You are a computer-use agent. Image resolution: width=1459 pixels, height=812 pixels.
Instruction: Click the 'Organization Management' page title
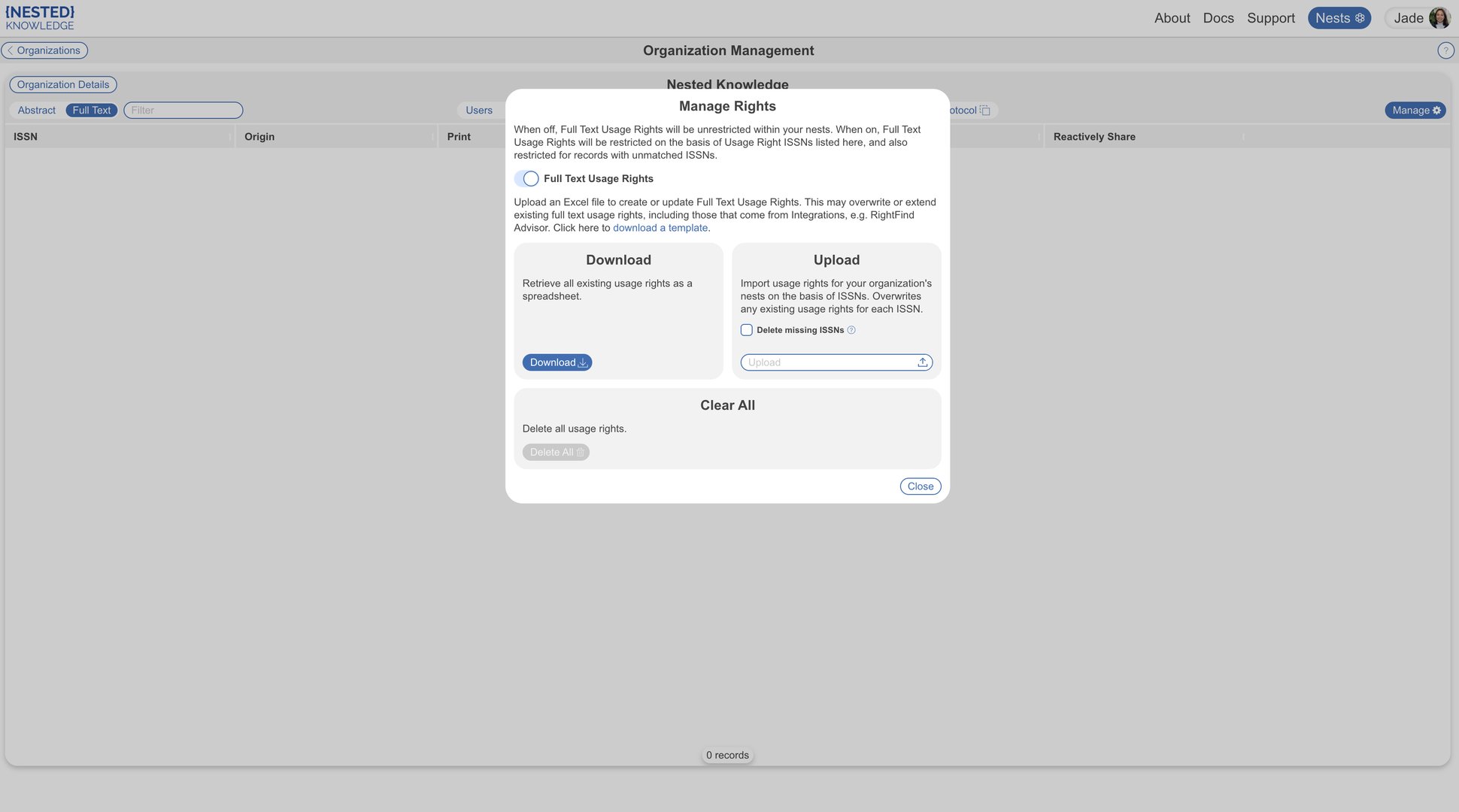coord(728,50)
